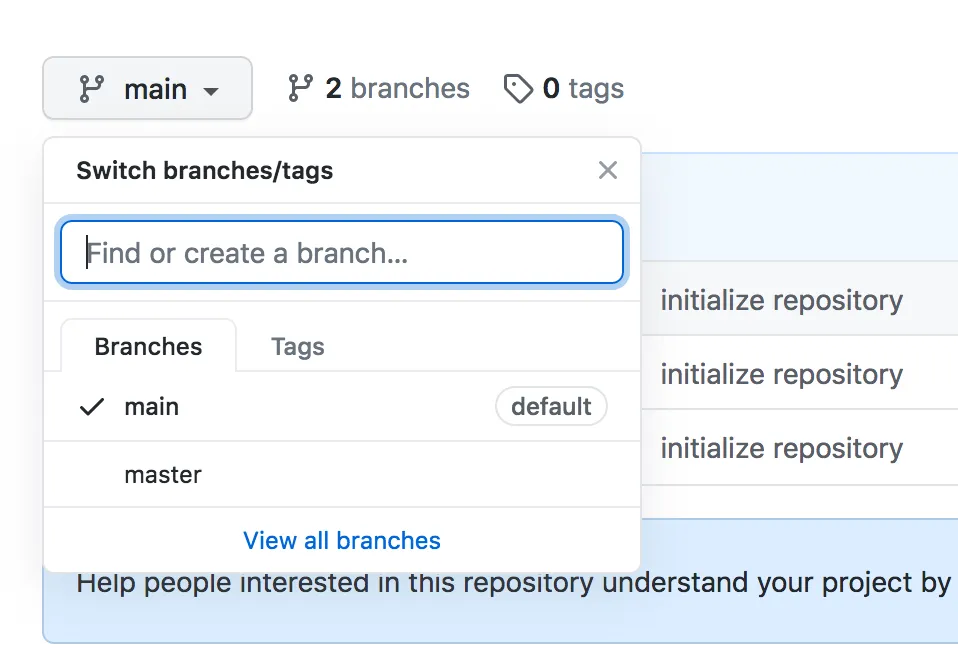Click the checkmark beside the main branch

coord(91,406)
